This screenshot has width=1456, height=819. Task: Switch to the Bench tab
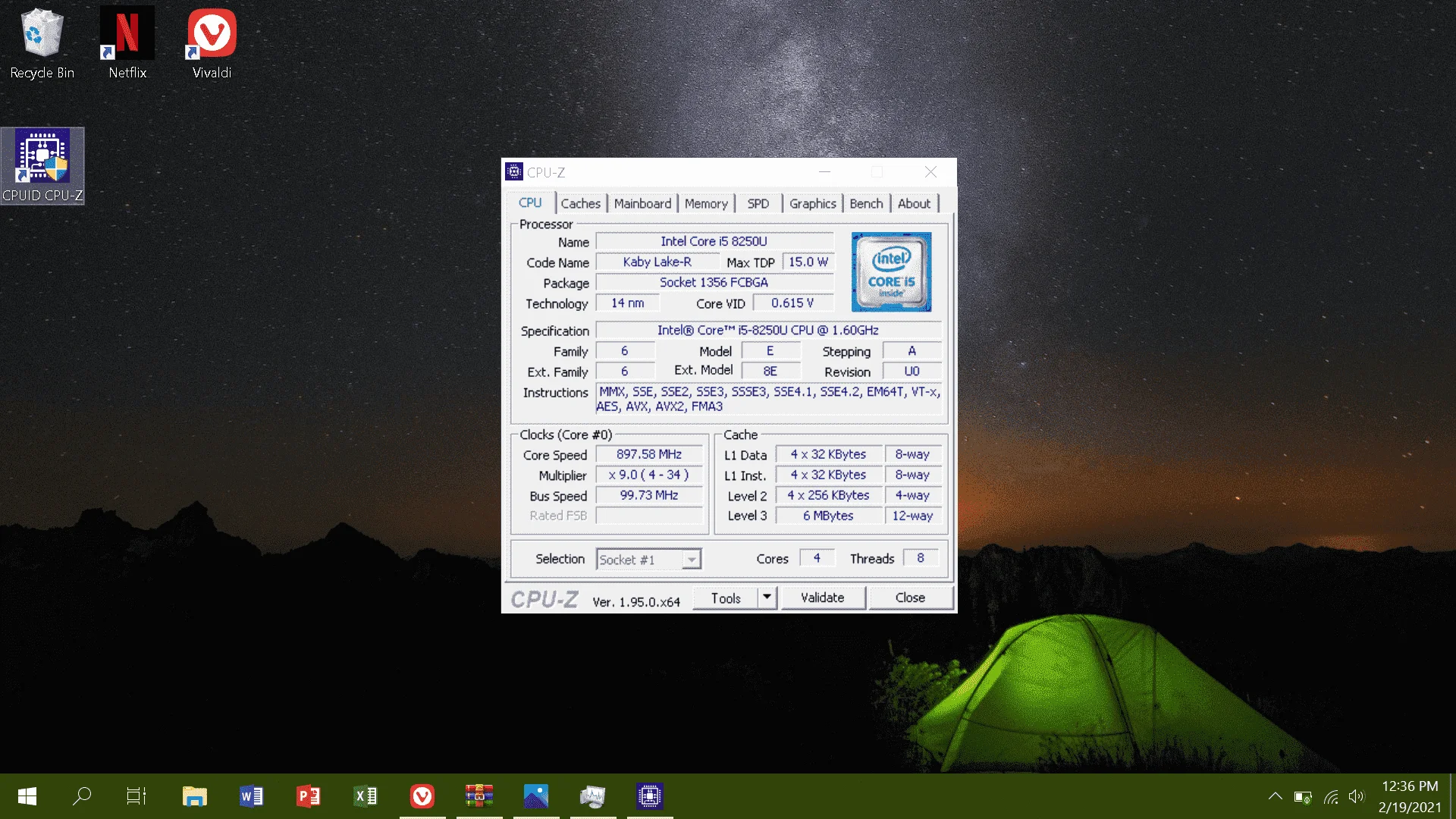(x=866, y=204)
